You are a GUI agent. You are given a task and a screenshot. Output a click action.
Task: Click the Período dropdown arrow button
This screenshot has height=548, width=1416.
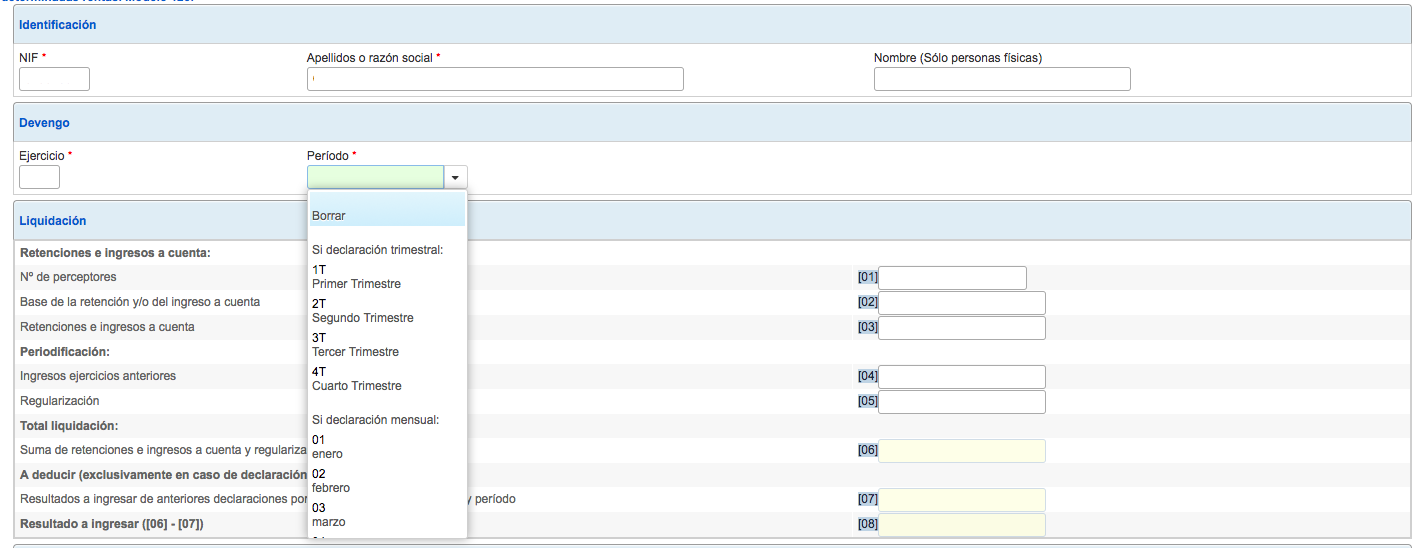point(455,178)
